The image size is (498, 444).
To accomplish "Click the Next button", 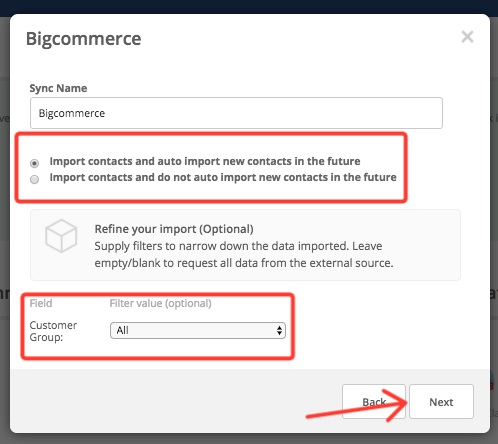I will pyautogui.click(x=441, y=401).
